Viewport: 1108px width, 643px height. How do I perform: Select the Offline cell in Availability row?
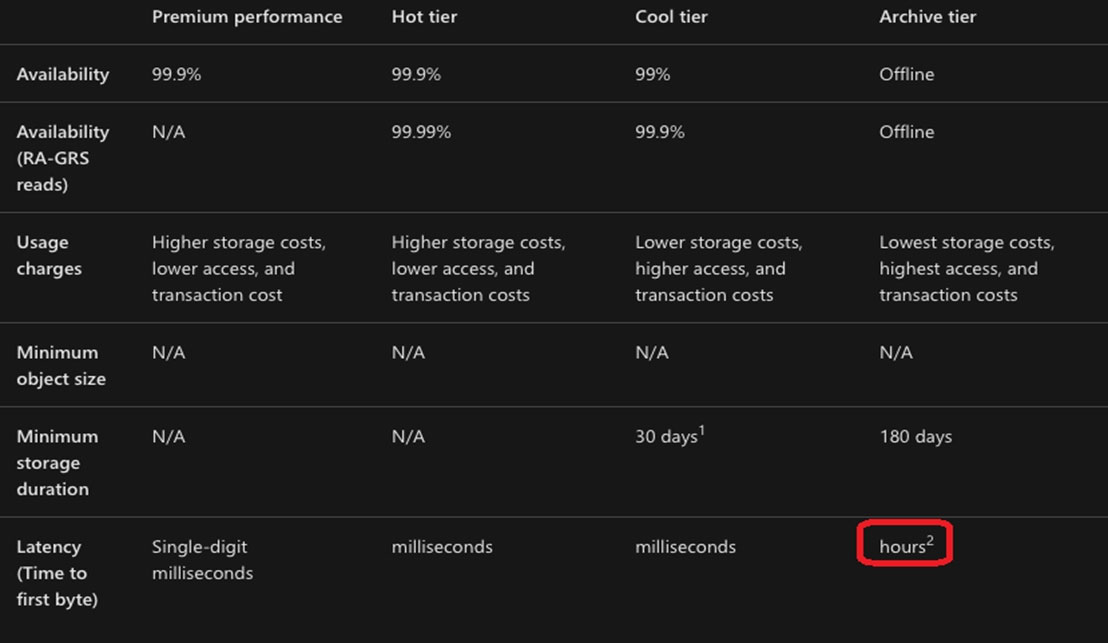[907, 74]
